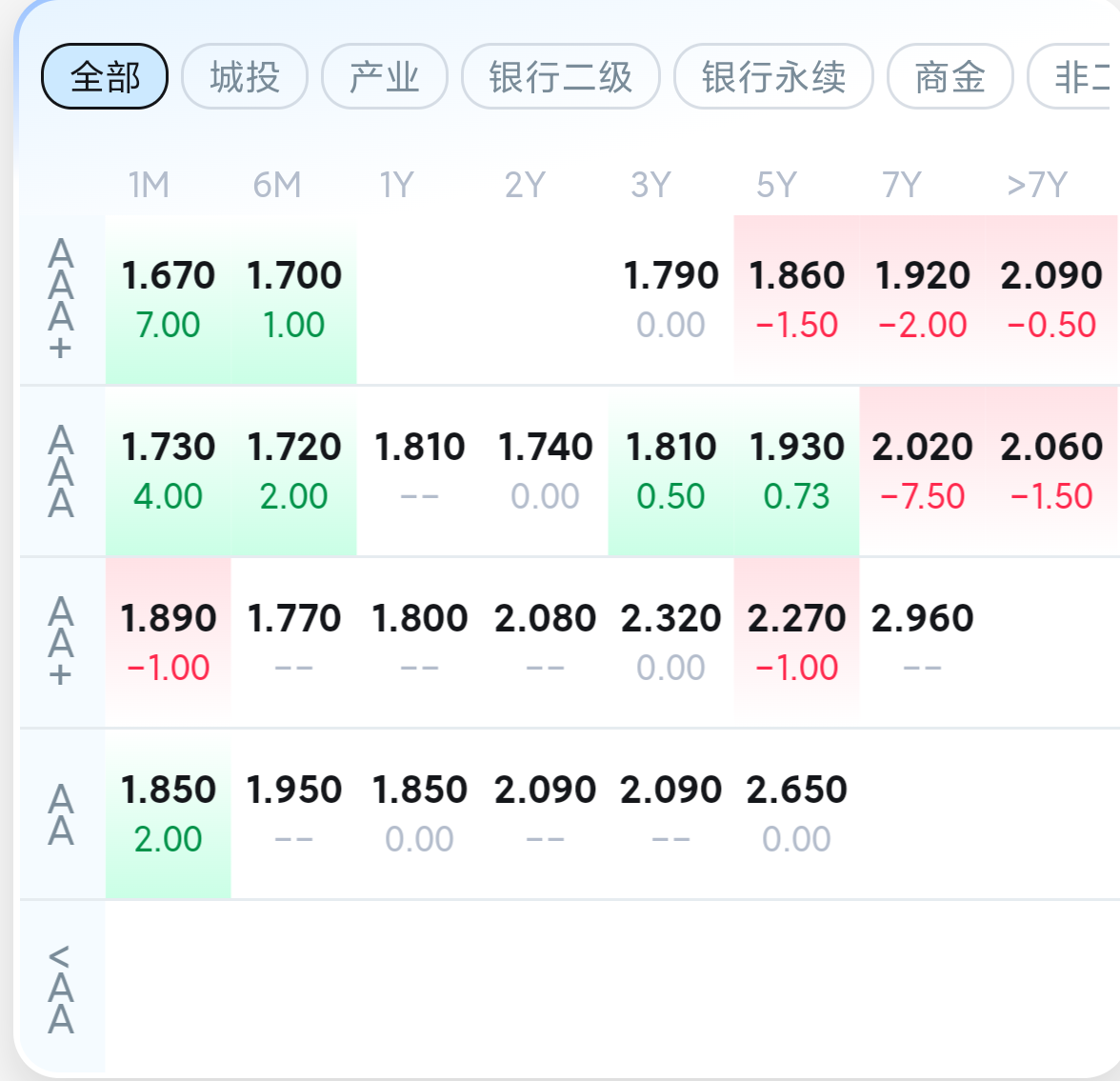Switch to the 产业 tab
This screenshot has width=1120, height=1081.
point(385,76)
